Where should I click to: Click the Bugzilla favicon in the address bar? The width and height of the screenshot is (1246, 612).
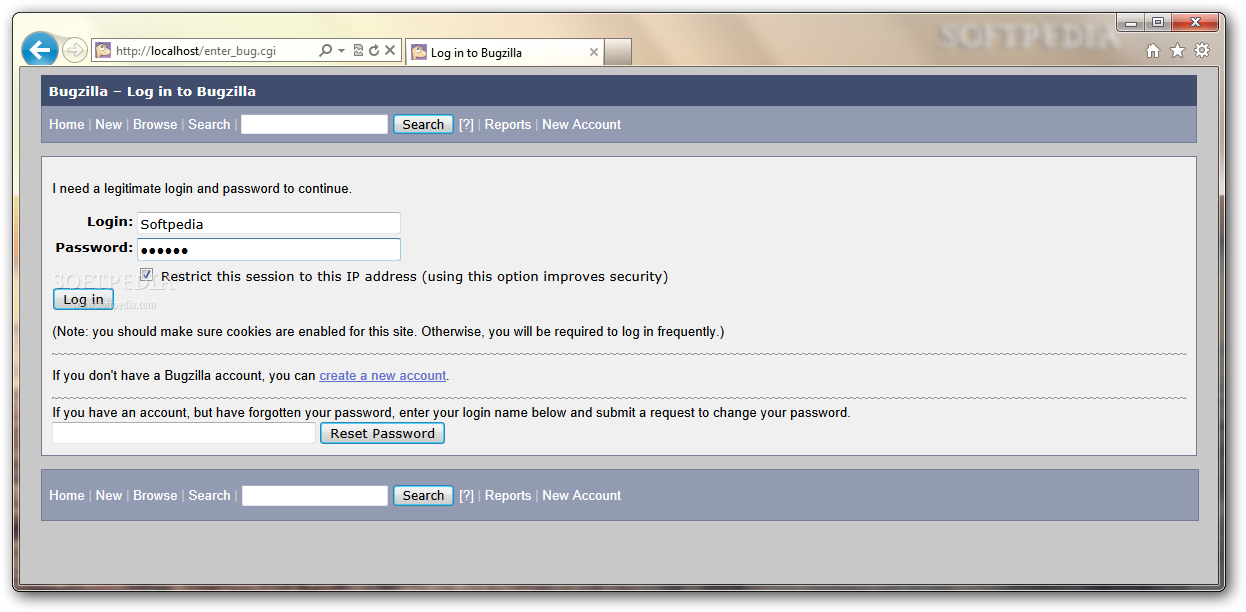pos(103,50)
